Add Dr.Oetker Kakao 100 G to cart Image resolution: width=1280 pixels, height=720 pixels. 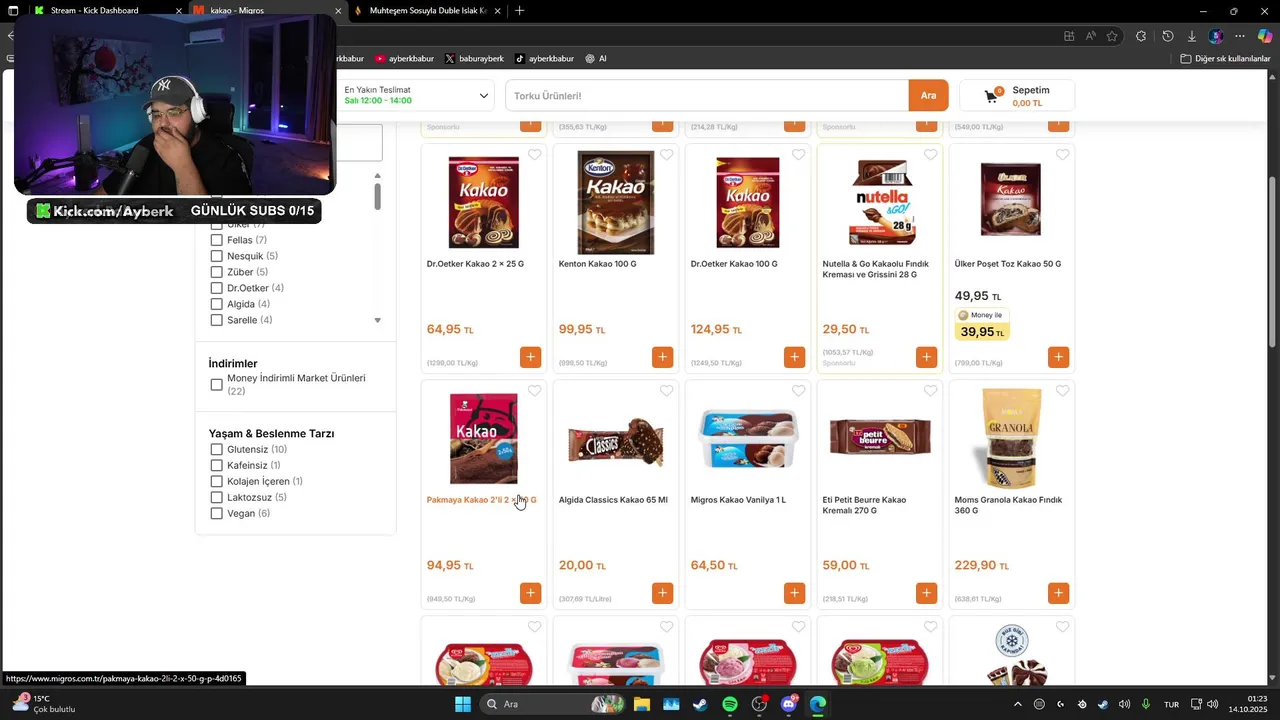pyautogui.click(x=794, y=357)
